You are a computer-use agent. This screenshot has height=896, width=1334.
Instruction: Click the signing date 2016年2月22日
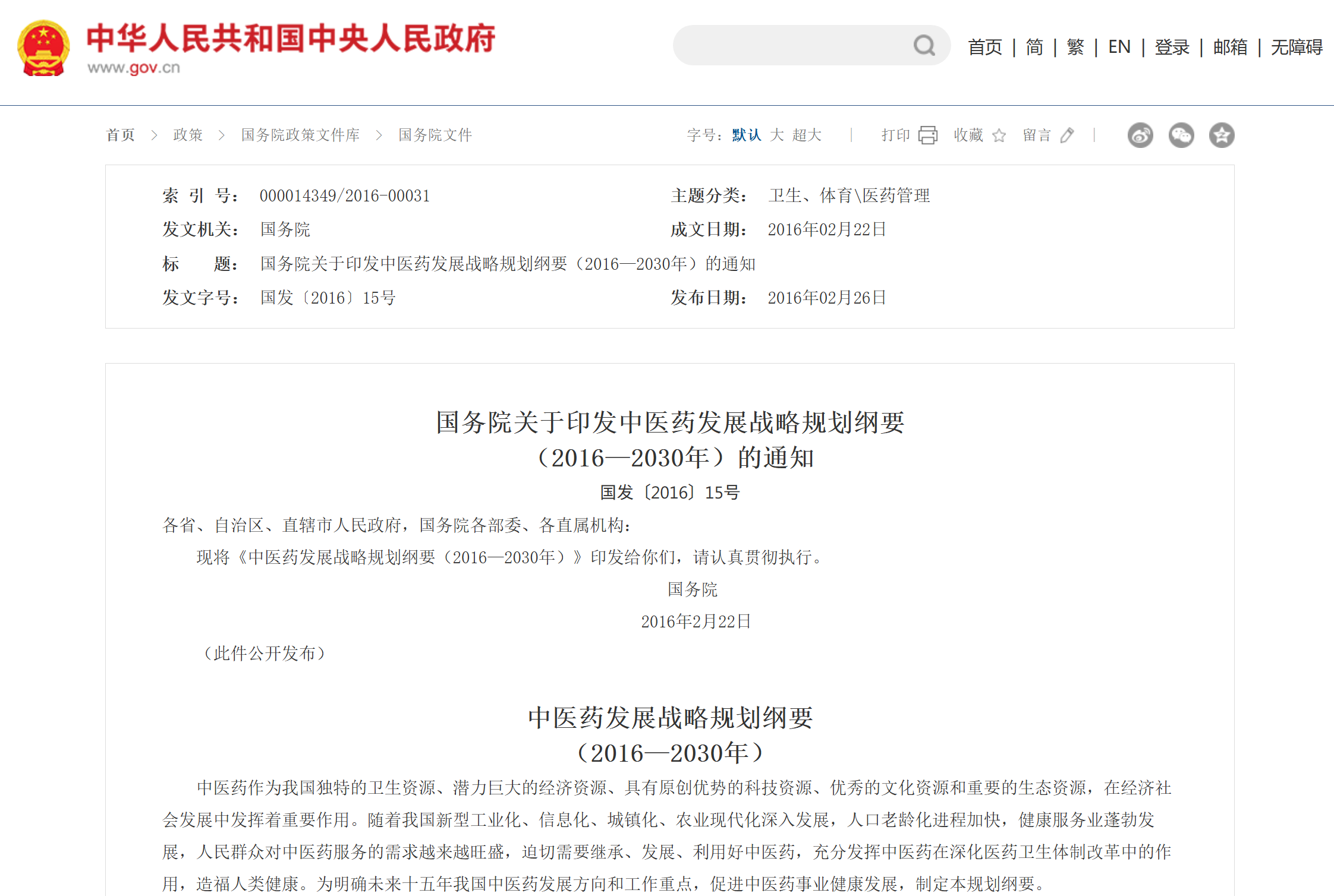click(x=696, y=621)
